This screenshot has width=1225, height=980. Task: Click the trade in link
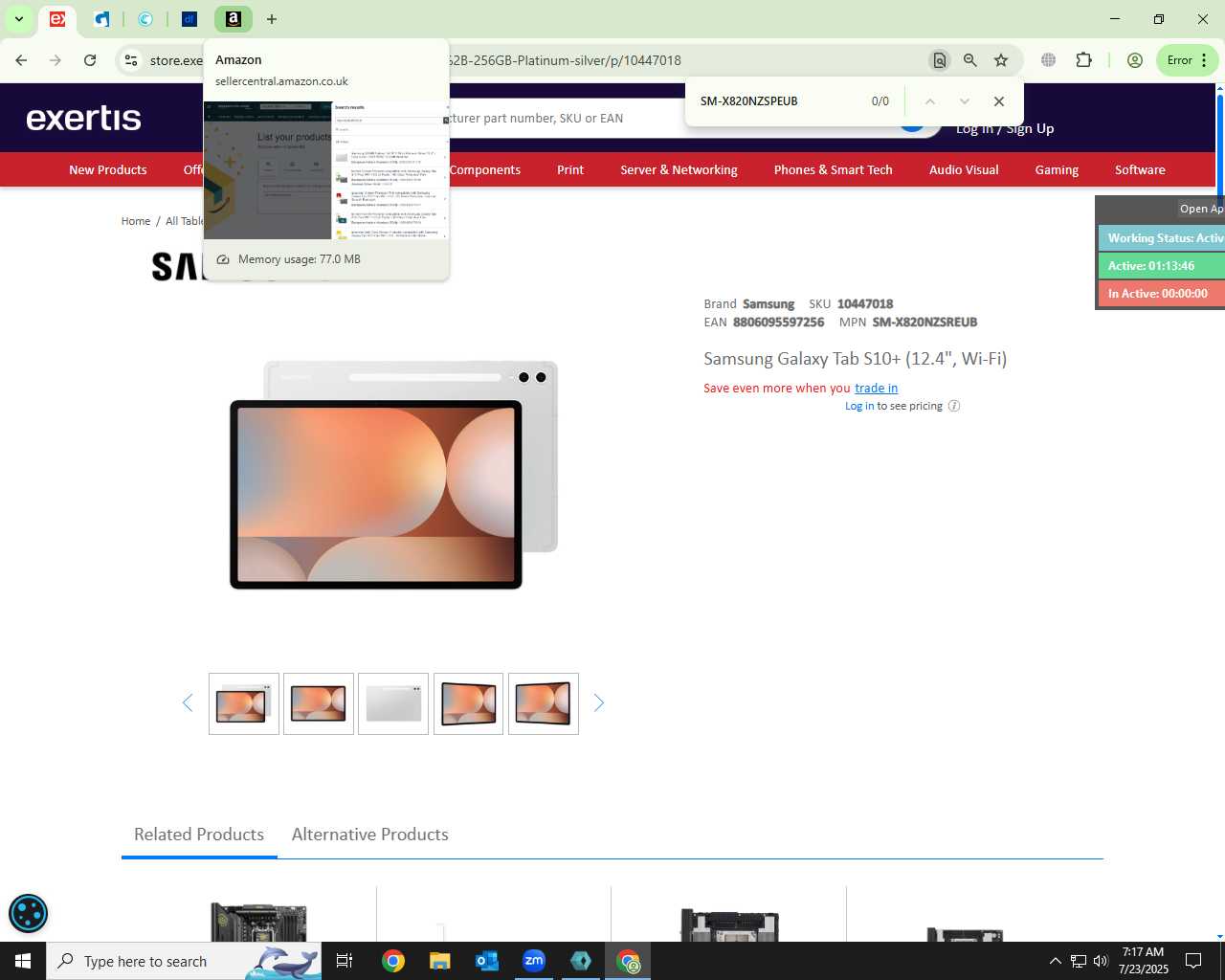[877, 388]
